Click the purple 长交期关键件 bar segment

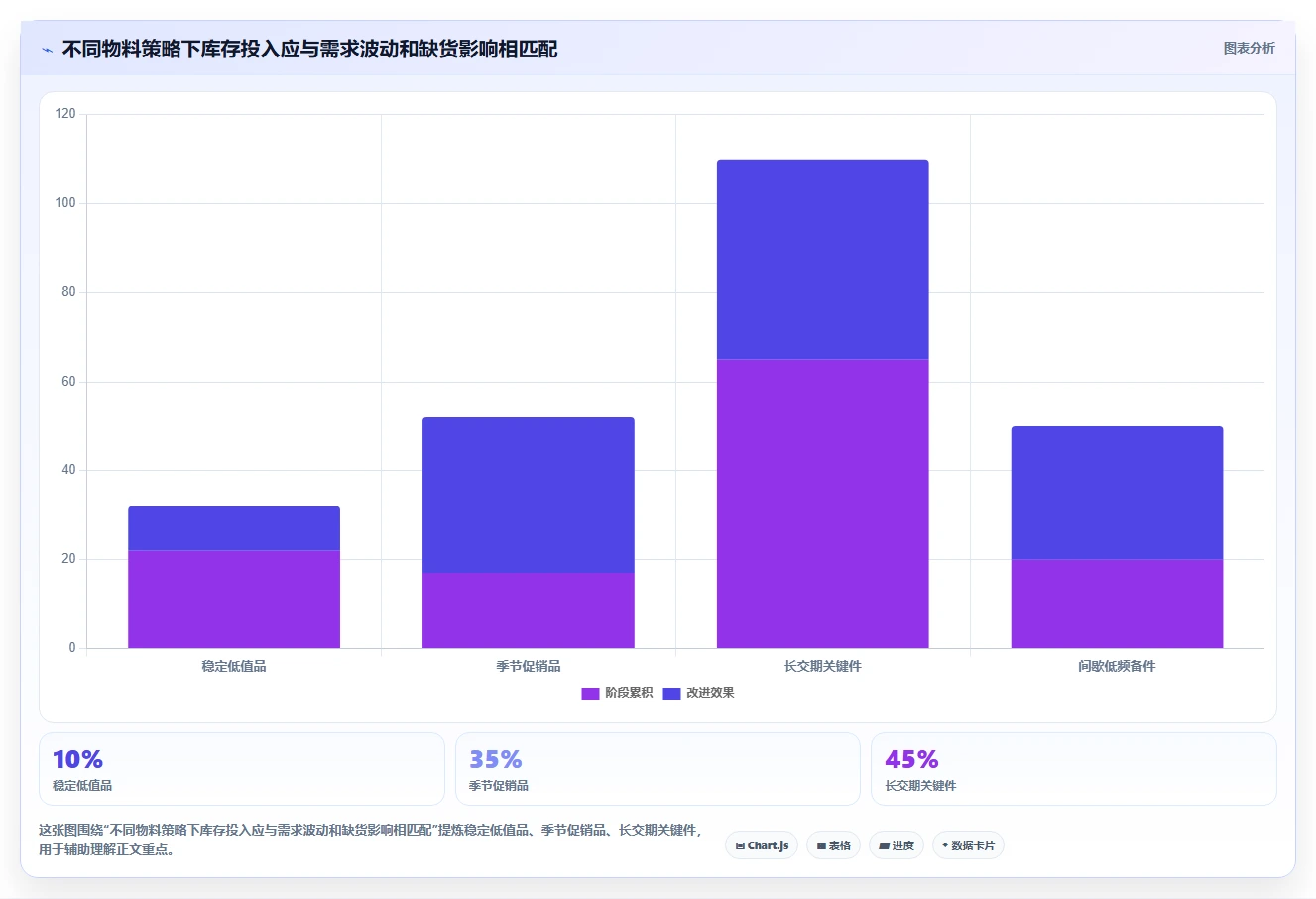[823, 504]
